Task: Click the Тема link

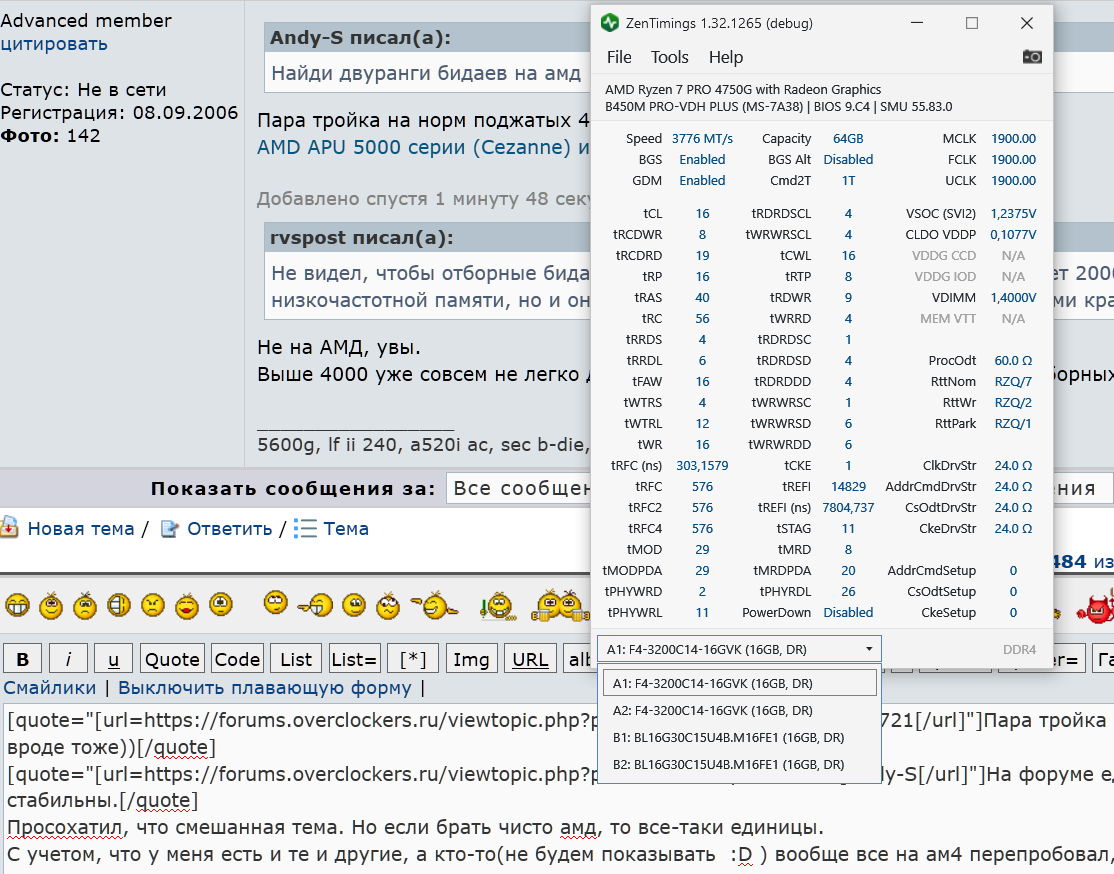Action: [x=345, y=529]
